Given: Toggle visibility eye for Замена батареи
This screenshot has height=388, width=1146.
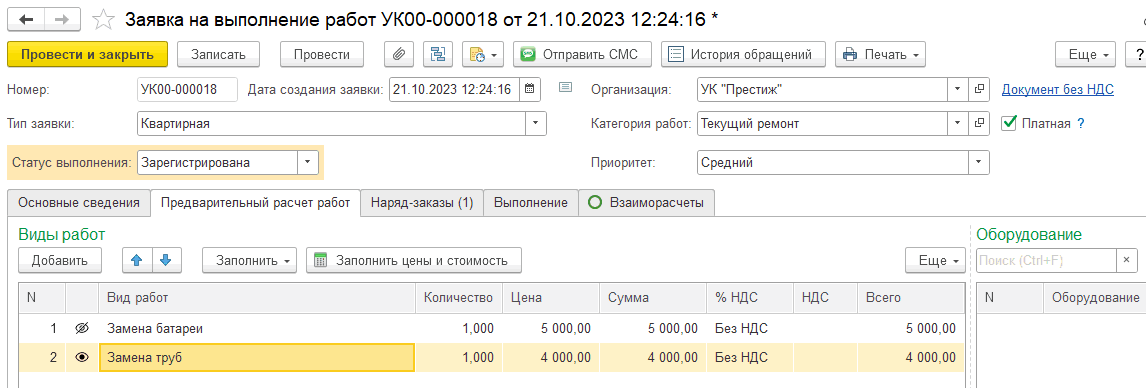Looking at the screenshot, I should (x=82, y=329).
